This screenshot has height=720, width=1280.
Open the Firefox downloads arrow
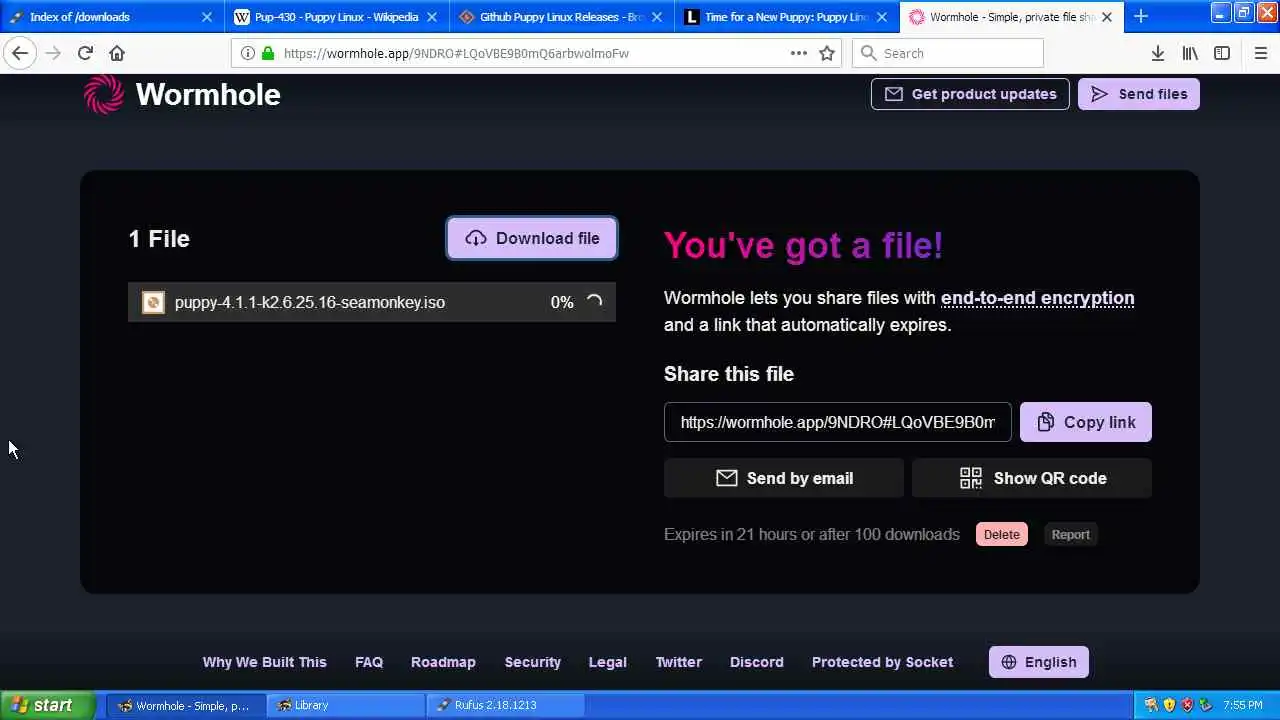click(x=1158, y=53)
